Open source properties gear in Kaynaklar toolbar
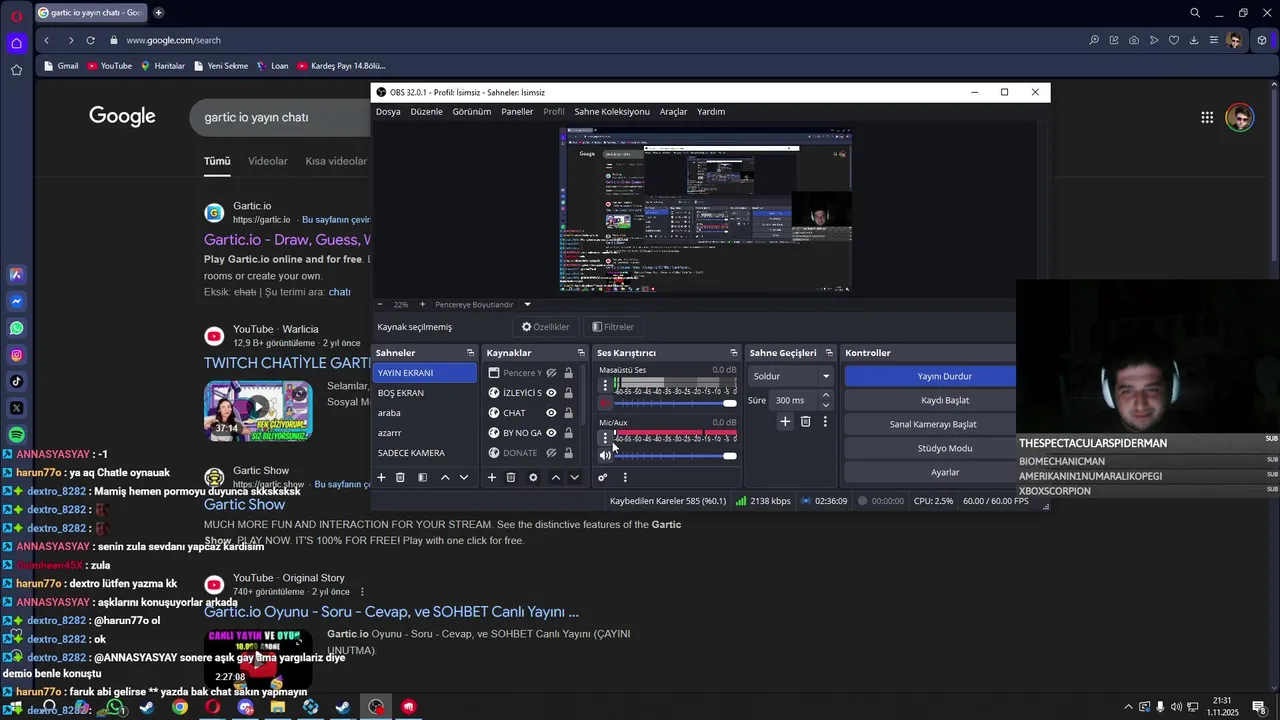 pyautogui.click(x=533, y=478)
